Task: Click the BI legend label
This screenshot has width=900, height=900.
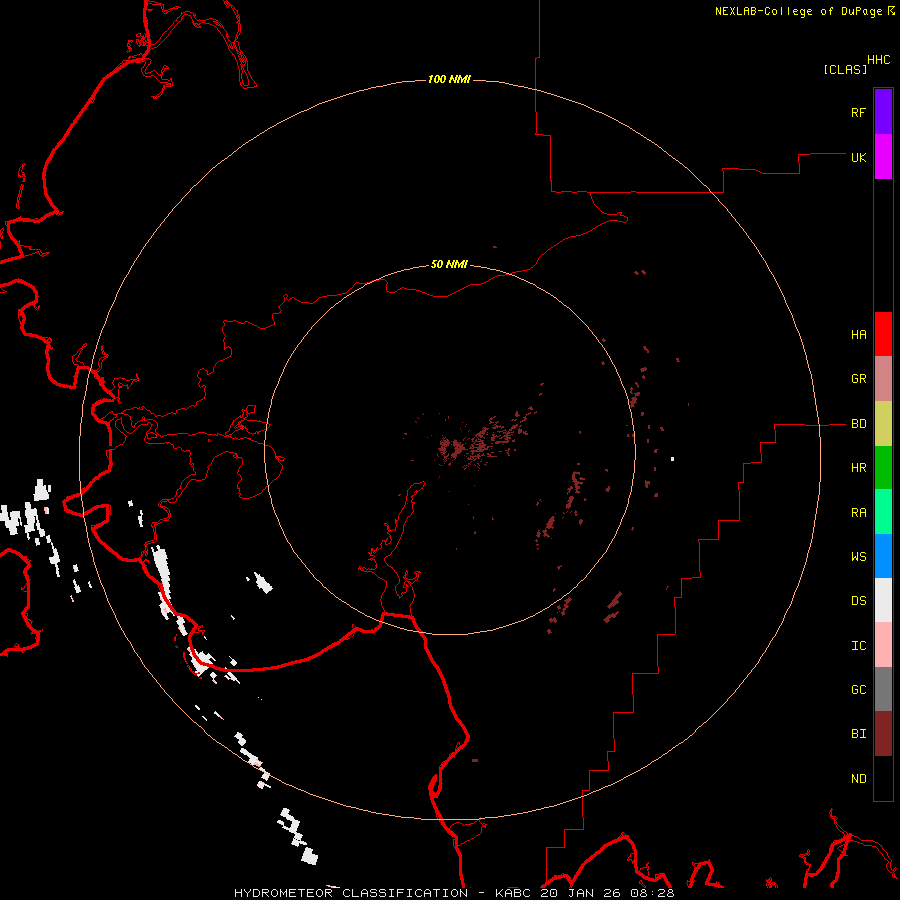Action: pyautogui.click(x=859, y=734)
